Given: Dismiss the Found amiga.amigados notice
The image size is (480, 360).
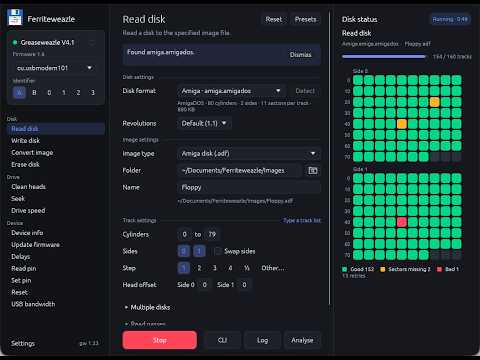Looking at the screenshot, I should (300, 55).
